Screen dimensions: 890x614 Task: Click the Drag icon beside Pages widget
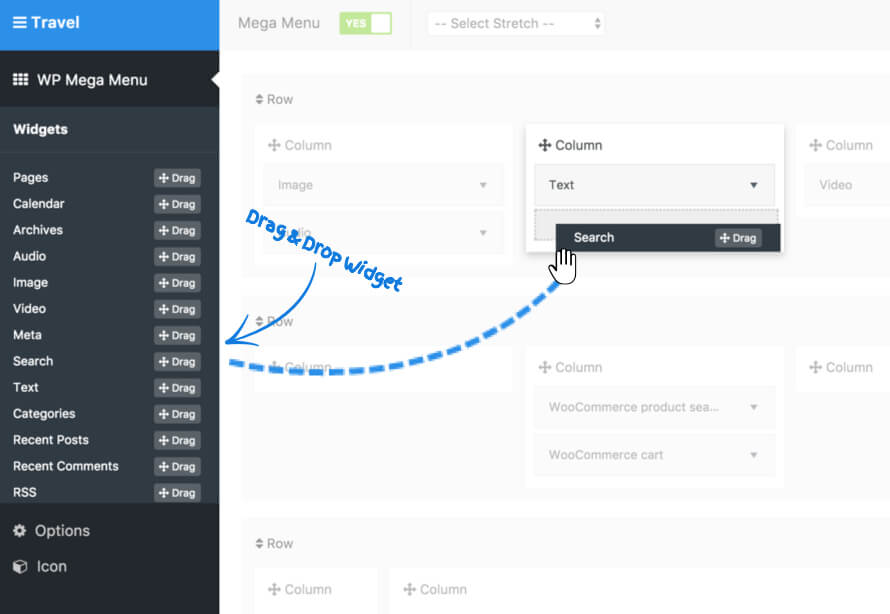[x=177, y=177]
